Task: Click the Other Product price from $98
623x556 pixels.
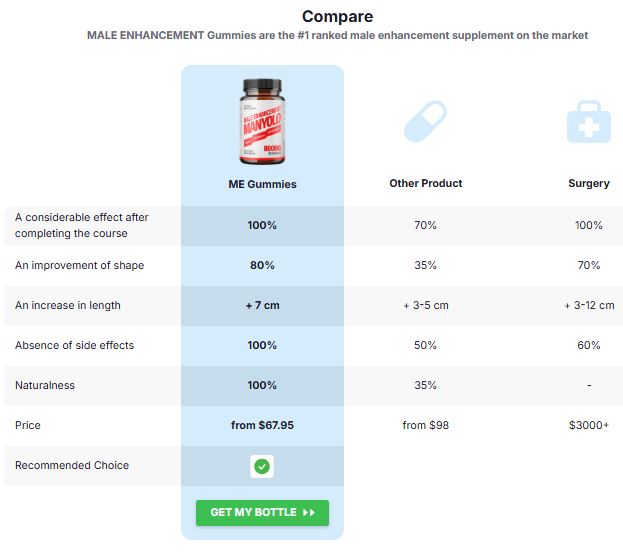Action: [x=425, y=425]
